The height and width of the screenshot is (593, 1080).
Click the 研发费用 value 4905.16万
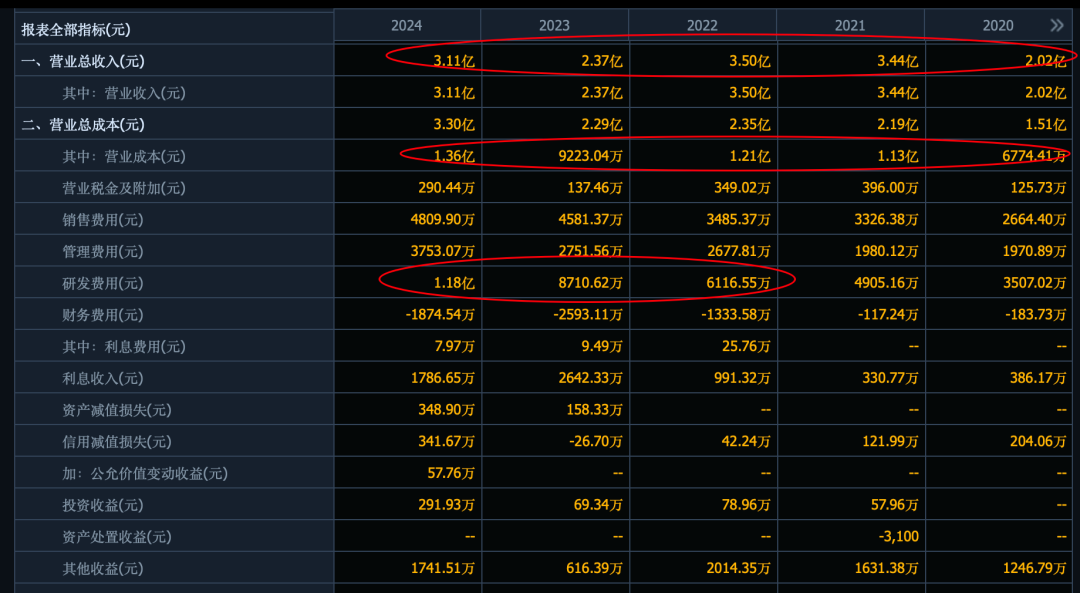point(886,283)
